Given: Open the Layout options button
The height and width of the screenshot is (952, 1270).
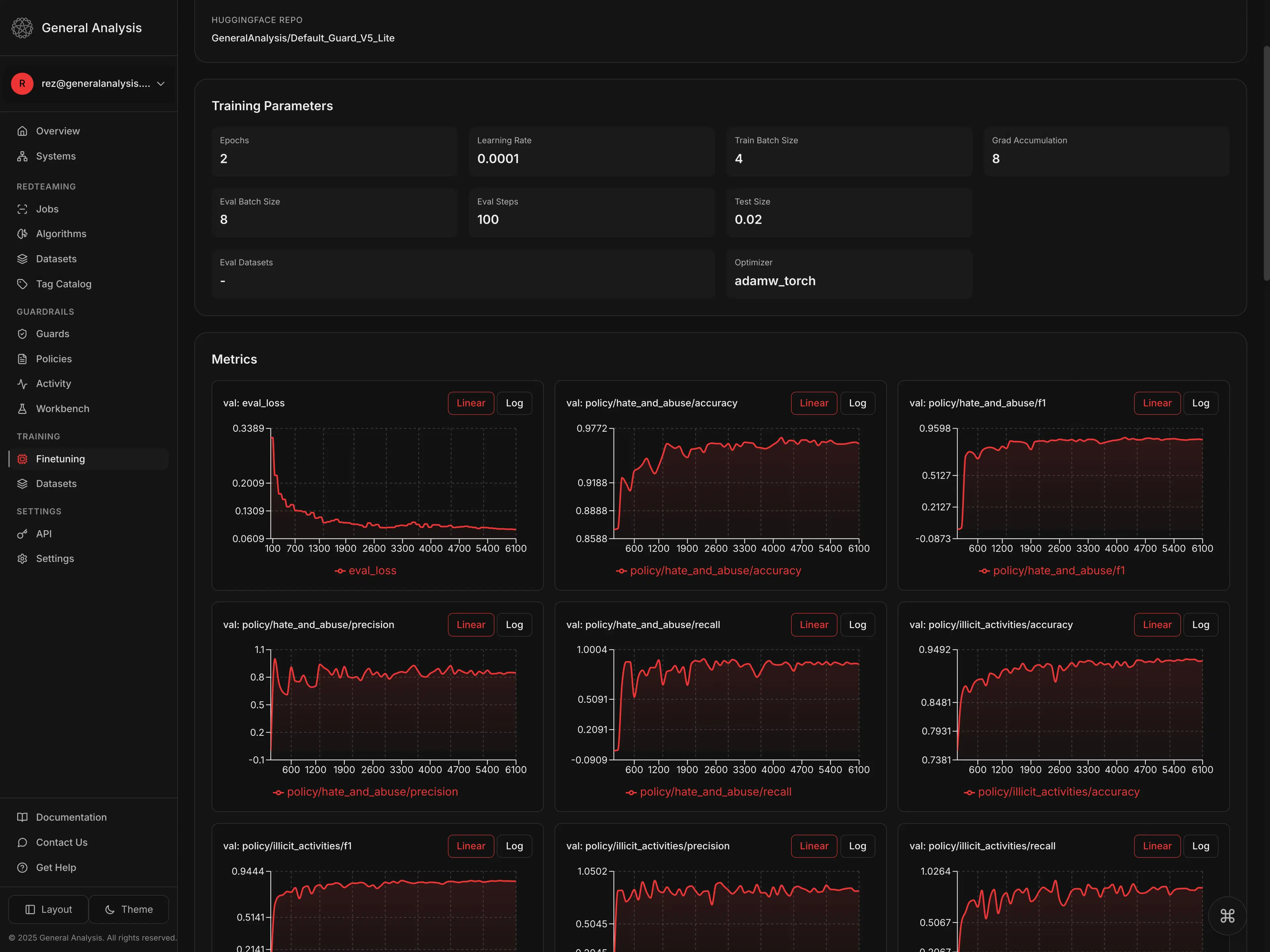Looking at the screenshot, I should [x=49, y=909].
